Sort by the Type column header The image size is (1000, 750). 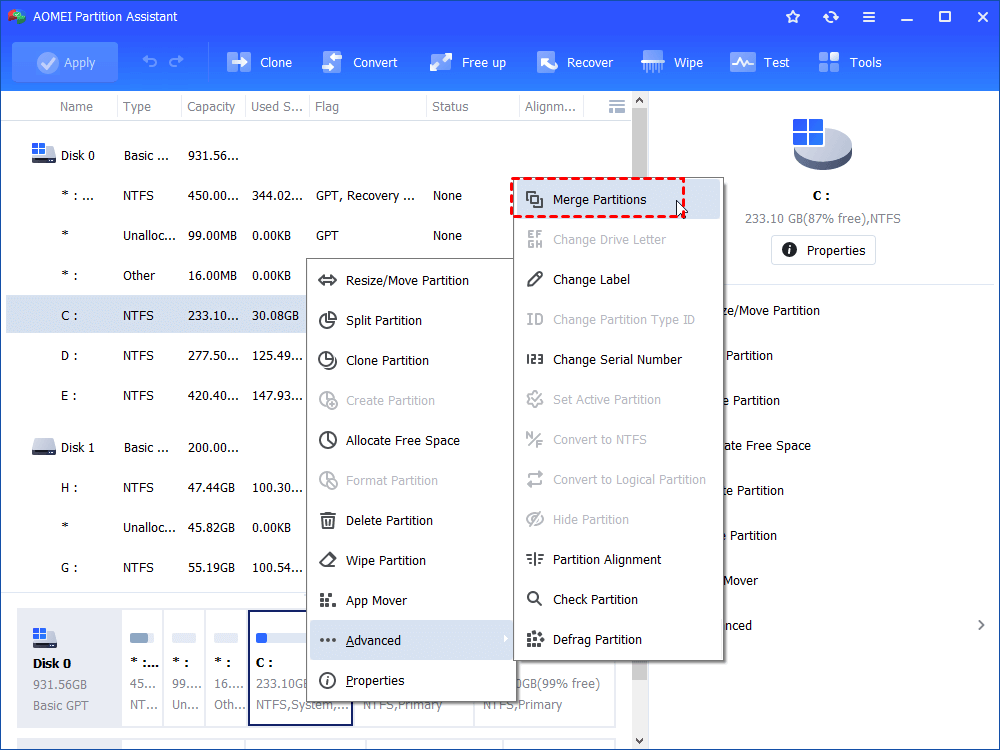[136, 107]
